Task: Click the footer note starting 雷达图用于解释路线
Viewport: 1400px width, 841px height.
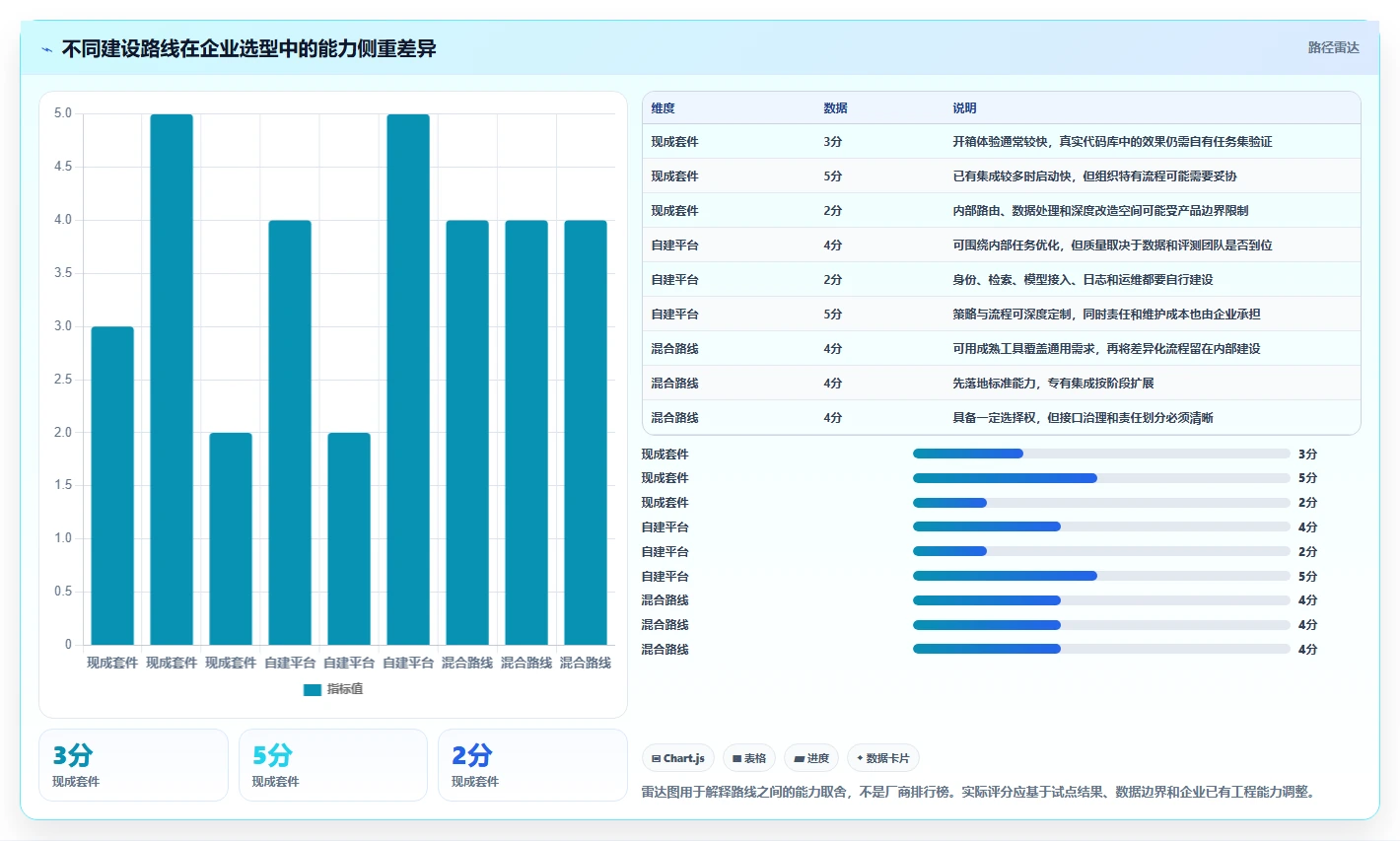Action: pyautogui.click(x=980, y=792)
